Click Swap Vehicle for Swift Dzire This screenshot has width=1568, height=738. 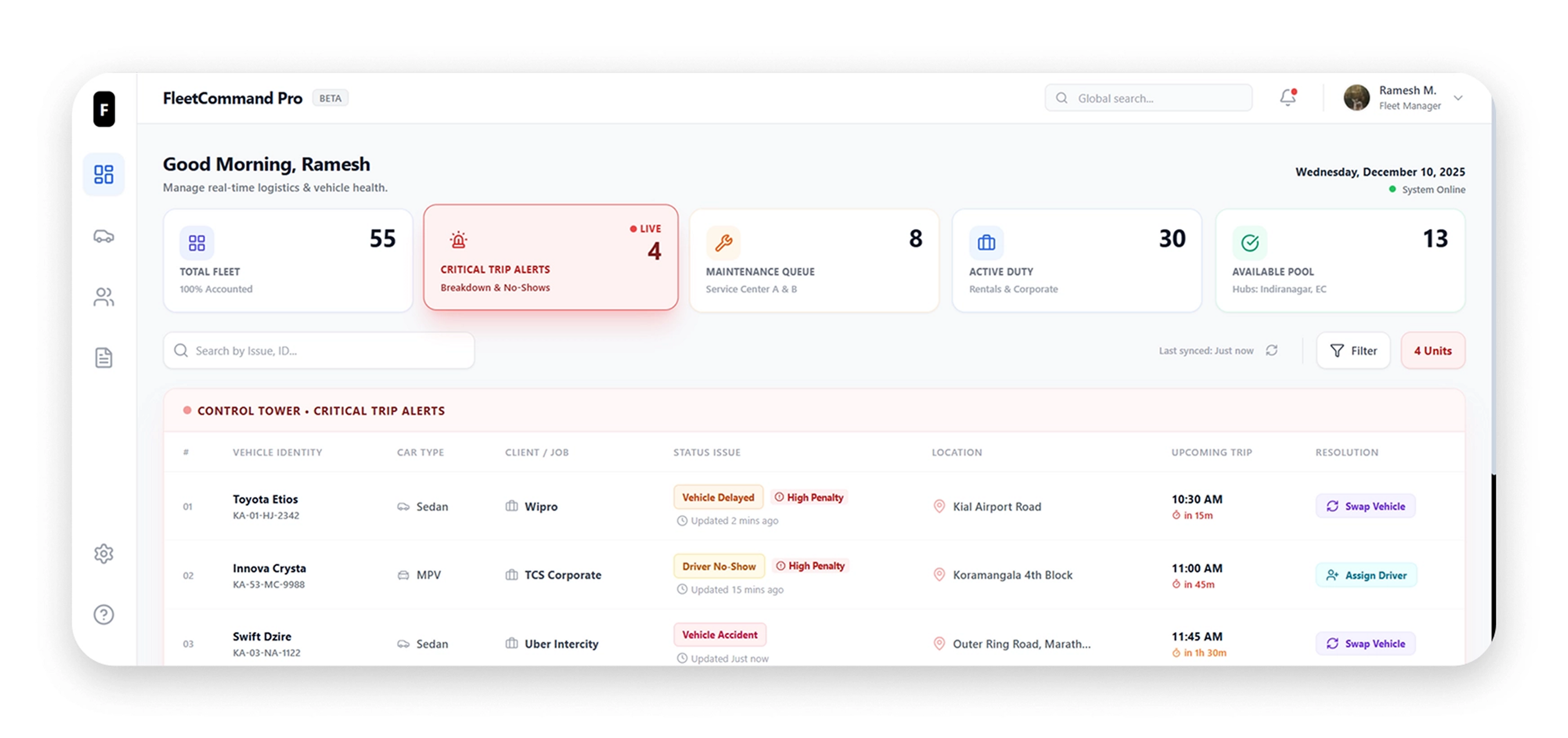[x=1366, y=644]
